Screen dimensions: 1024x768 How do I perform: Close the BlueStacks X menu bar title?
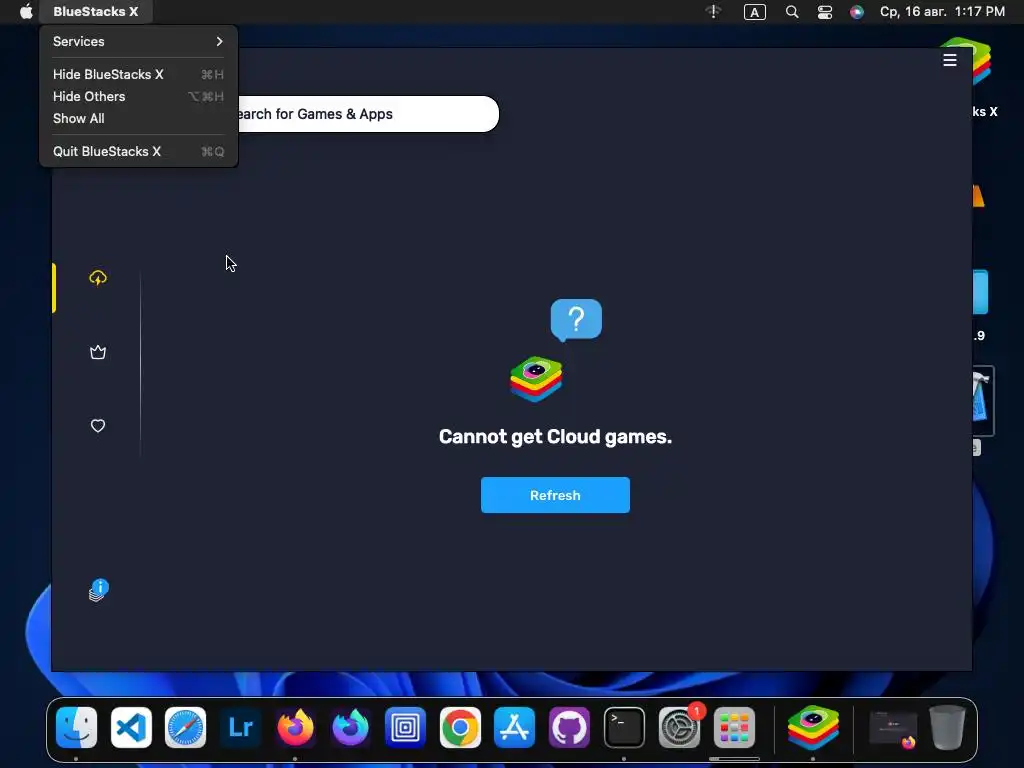(x=96, y=12)
